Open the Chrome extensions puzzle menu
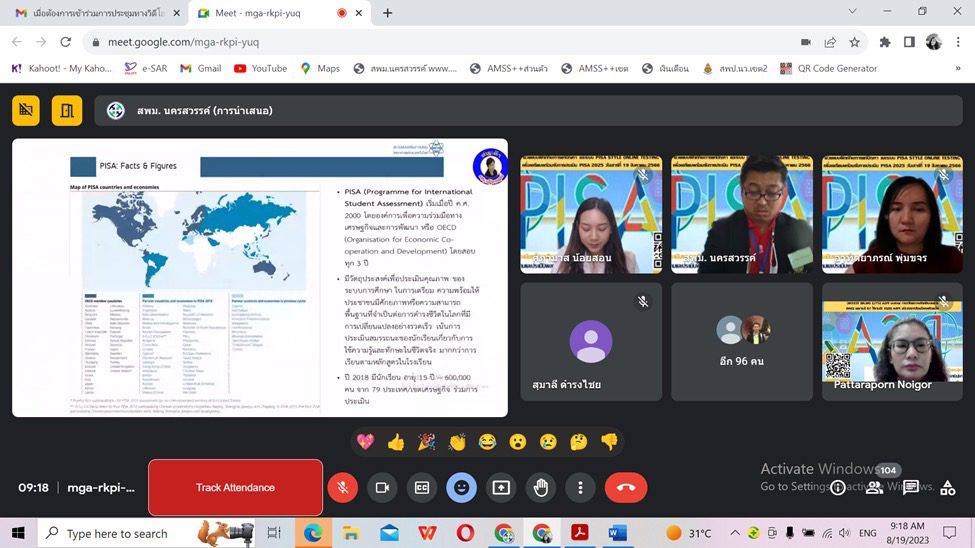 click(x=885, y=42)
